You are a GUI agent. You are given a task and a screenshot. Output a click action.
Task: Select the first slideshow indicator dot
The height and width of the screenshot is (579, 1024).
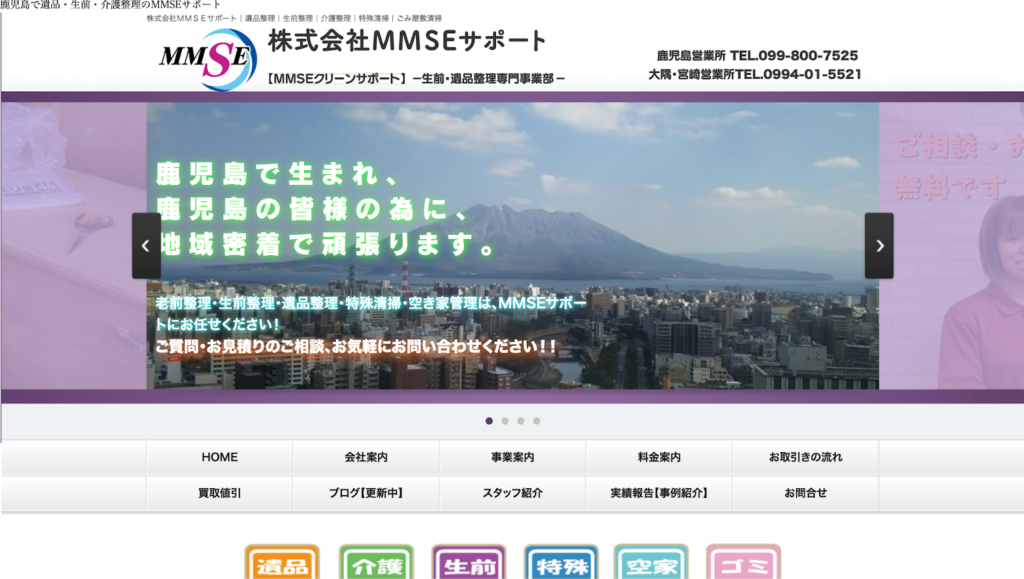point(489,421)
